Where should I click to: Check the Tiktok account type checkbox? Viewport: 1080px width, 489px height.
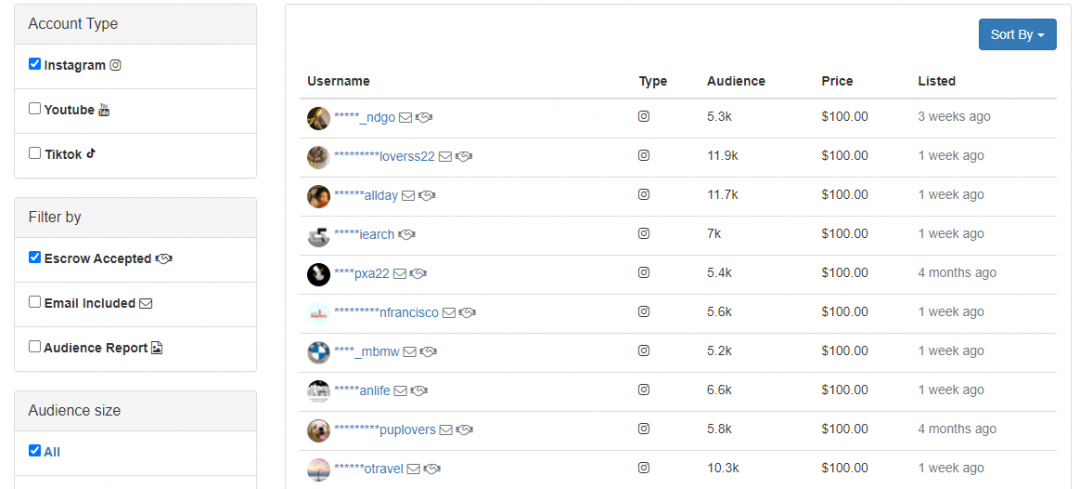coord(35,154)
